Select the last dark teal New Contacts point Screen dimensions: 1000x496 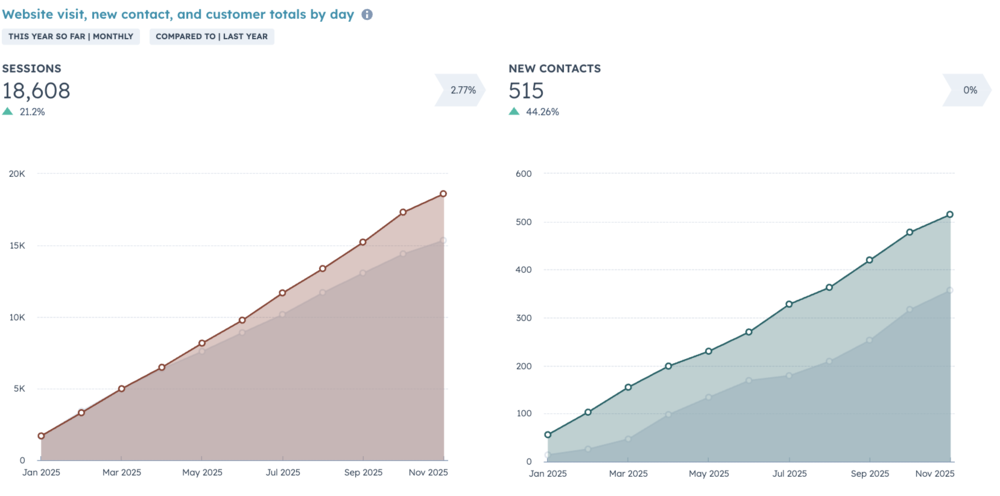(x=950, y=214)
